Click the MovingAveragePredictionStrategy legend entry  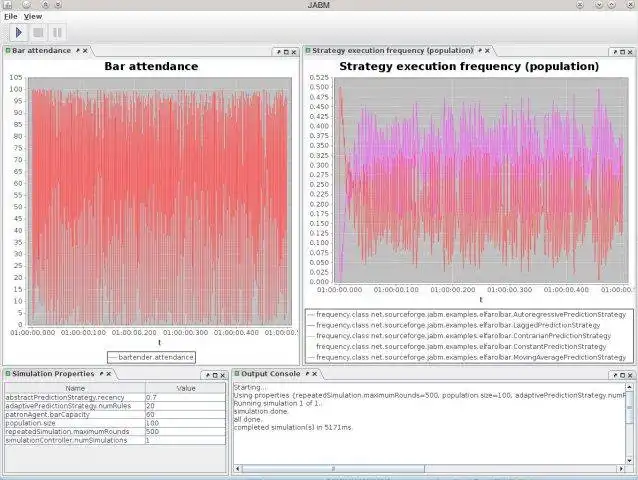pos(467,357)
